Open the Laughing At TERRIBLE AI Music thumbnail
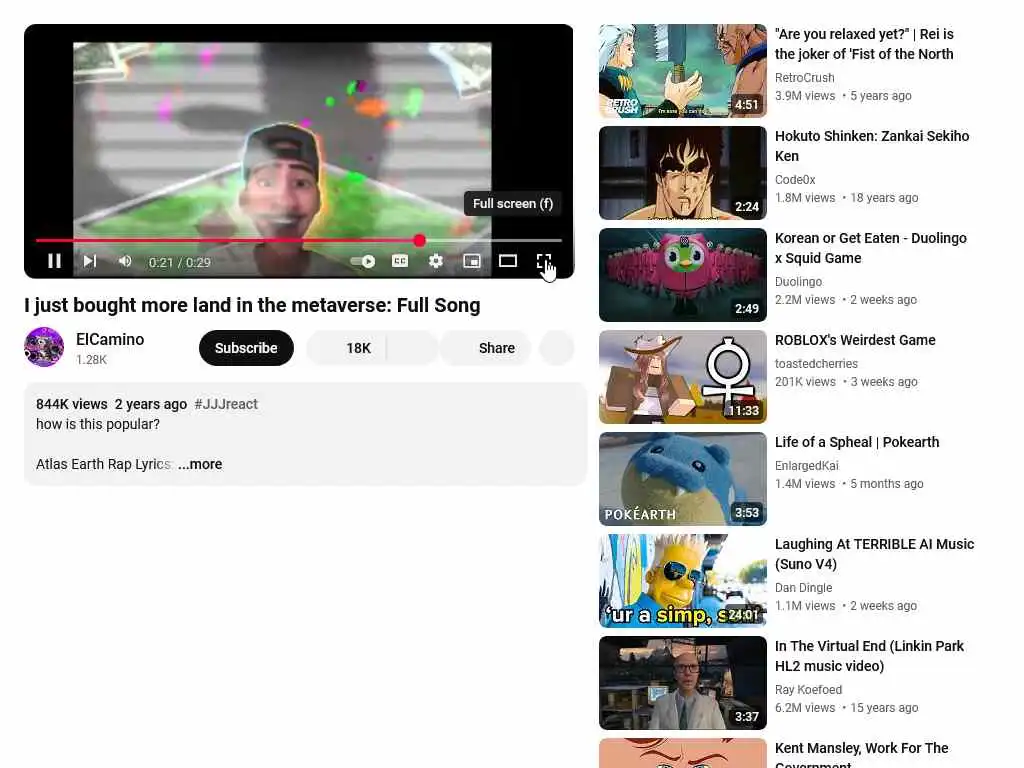Screen dimensions: 1024x768 point(682,581)
